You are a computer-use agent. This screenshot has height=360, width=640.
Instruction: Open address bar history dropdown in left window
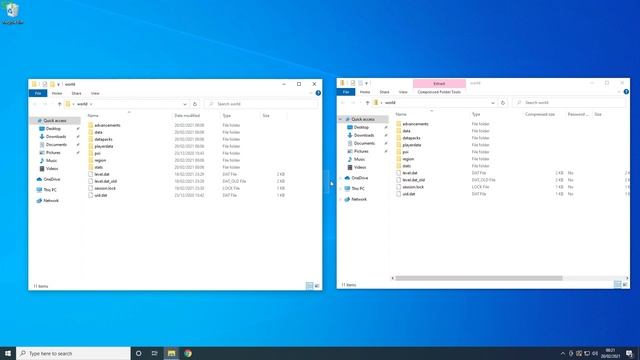[x=185, y=104]
